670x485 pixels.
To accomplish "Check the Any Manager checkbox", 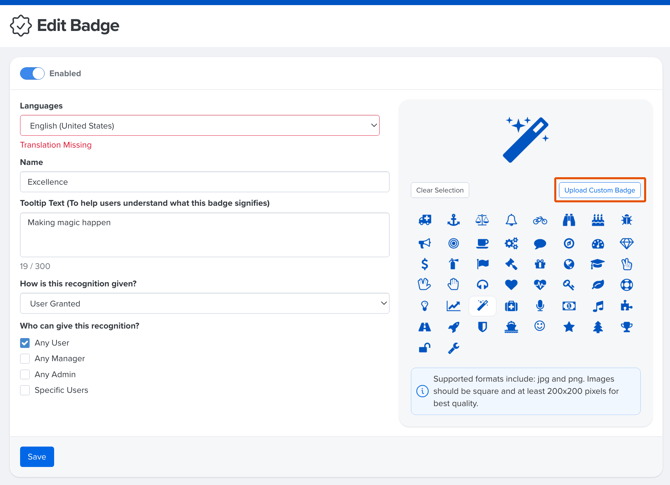I will coord(25,359).
